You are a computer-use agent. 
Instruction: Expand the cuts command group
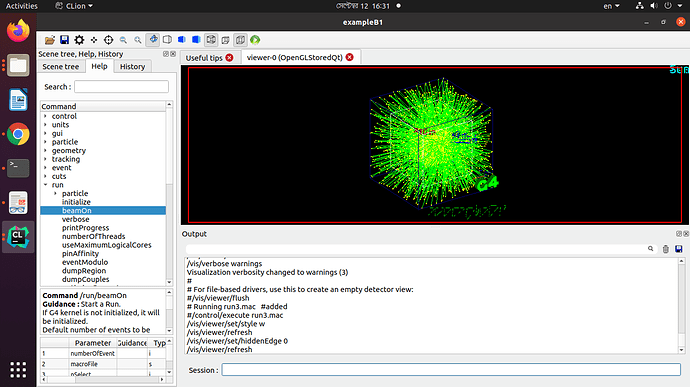[x=45, y=176]
